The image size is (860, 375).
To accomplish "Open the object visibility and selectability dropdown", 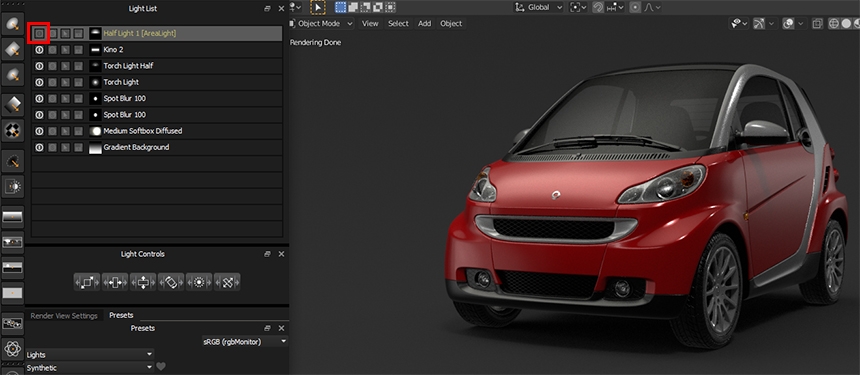I will point(739,24).
